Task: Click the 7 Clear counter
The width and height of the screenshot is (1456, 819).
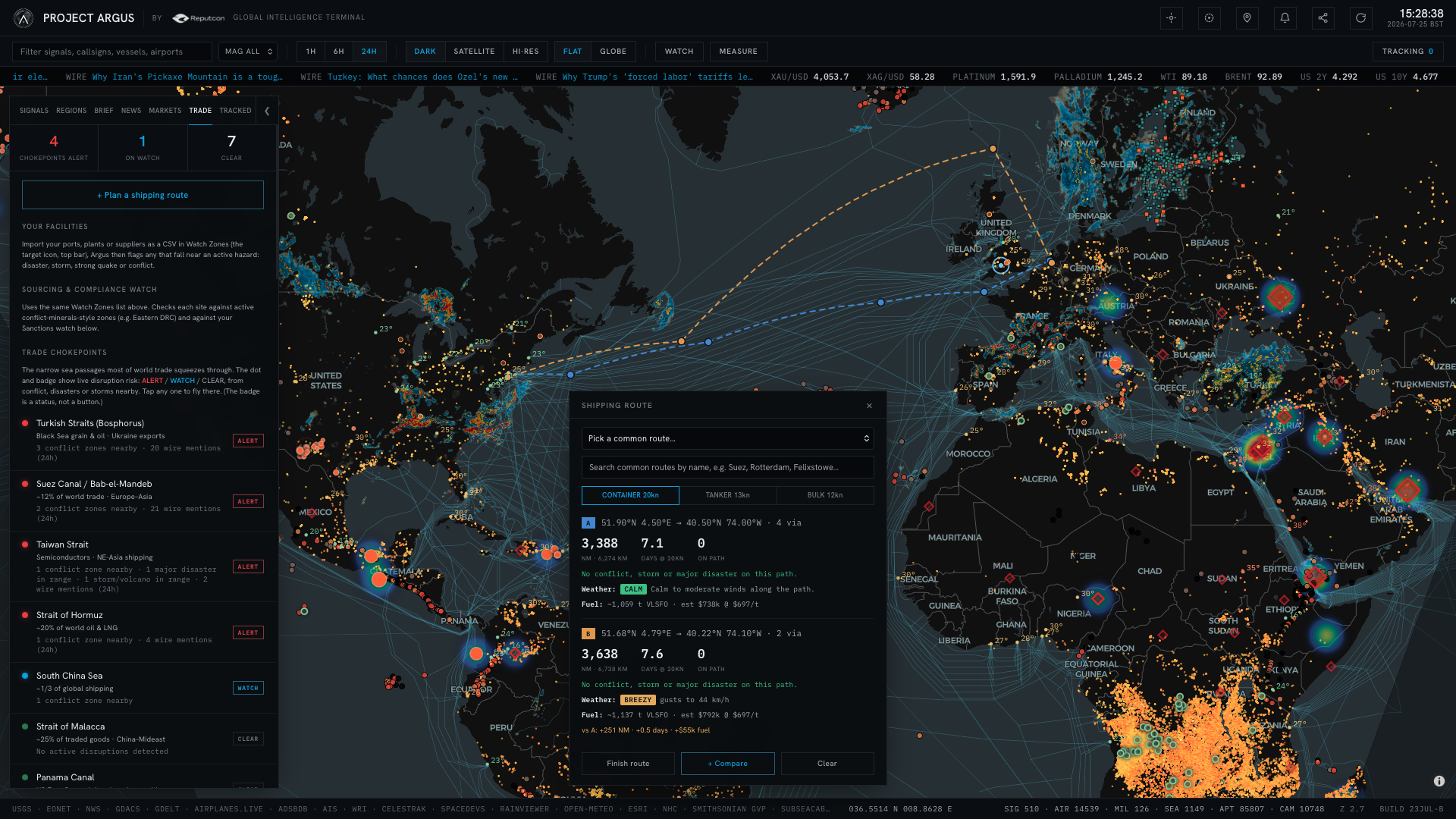Action: tap(231, 147)
